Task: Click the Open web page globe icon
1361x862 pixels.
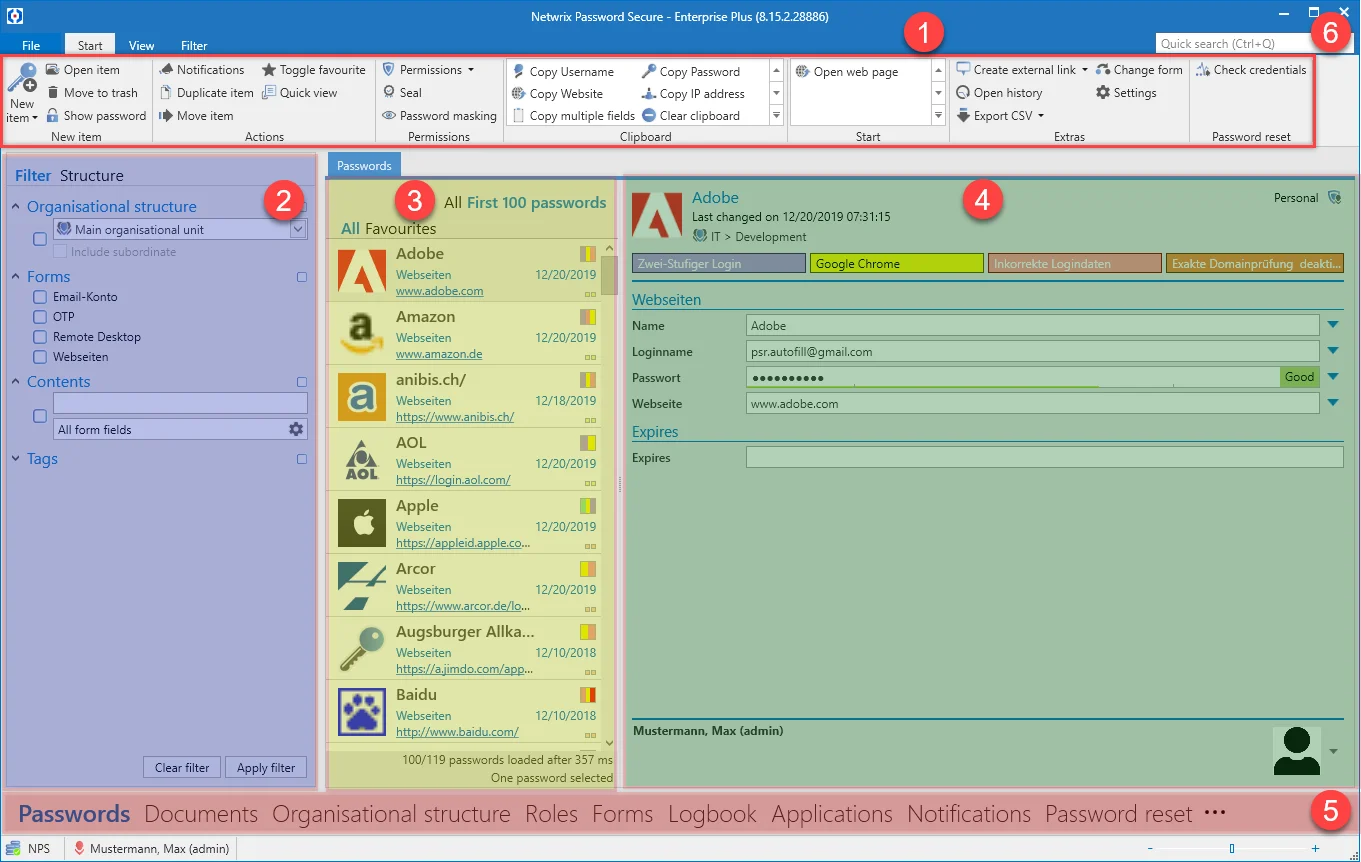Action: pyautogui.click(x=802, y=72)
